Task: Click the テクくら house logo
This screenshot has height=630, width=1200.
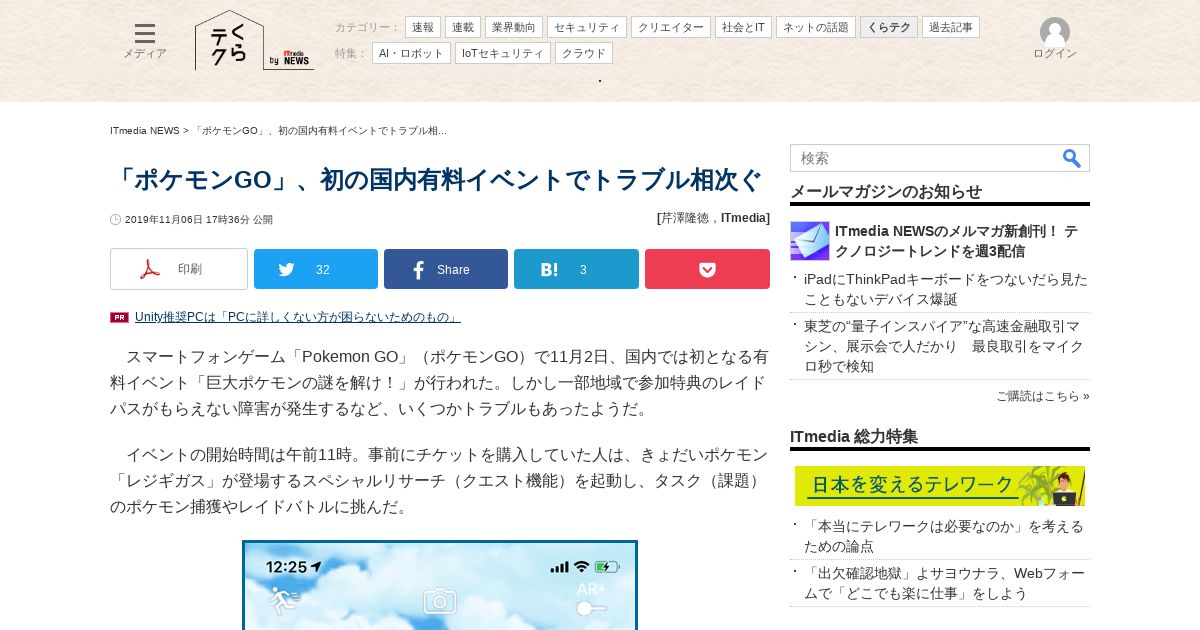Action: click(229, 41)
